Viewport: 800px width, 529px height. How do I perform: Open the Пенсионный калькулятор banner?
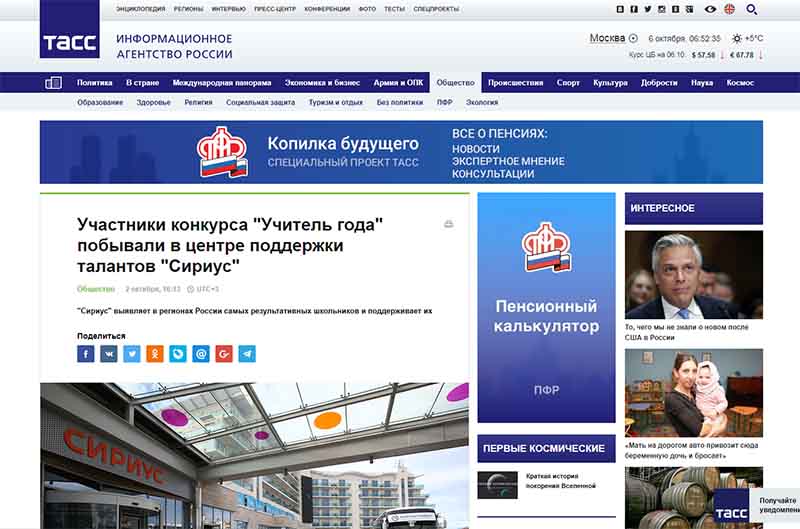tap(546, 308)
